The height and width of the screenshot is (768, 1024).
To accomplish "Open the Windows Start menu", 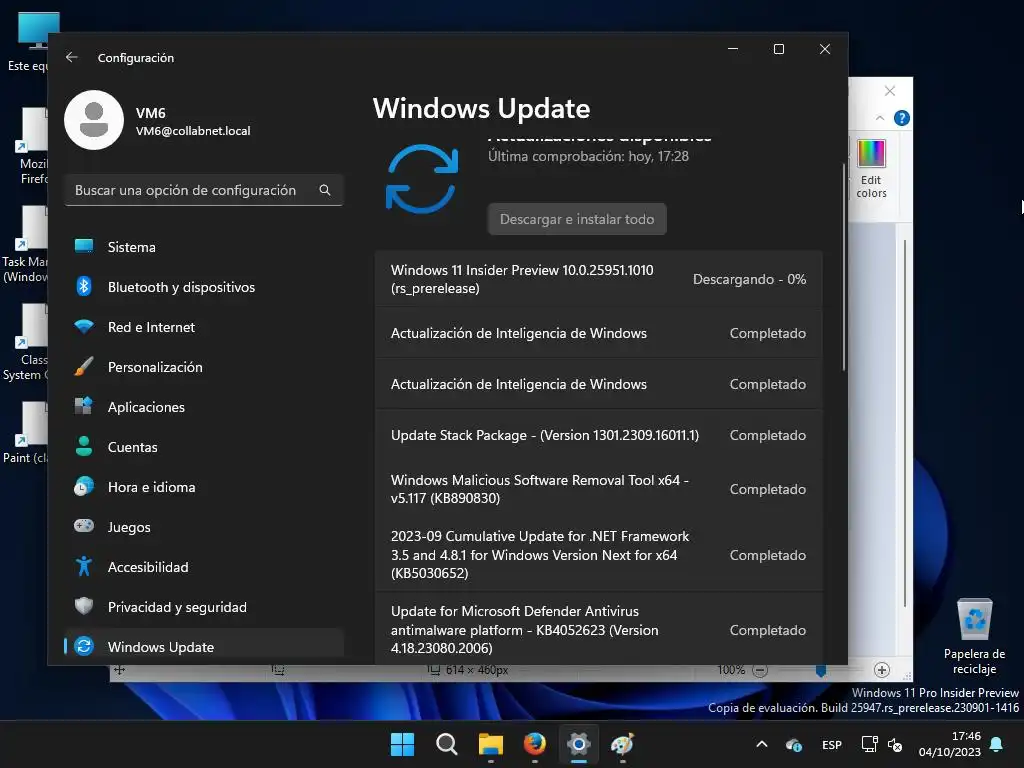I will [x=402, y=744].
